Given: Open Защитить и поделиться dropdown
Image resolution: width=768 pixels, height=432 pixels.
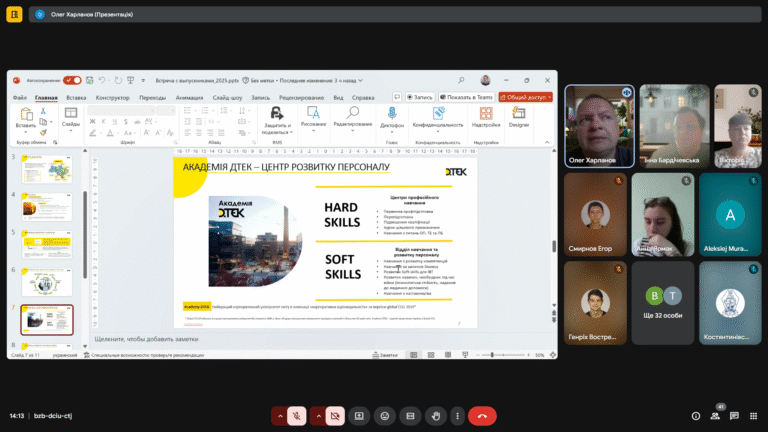Looking at the screenshot, I should (x=277, y=120).
